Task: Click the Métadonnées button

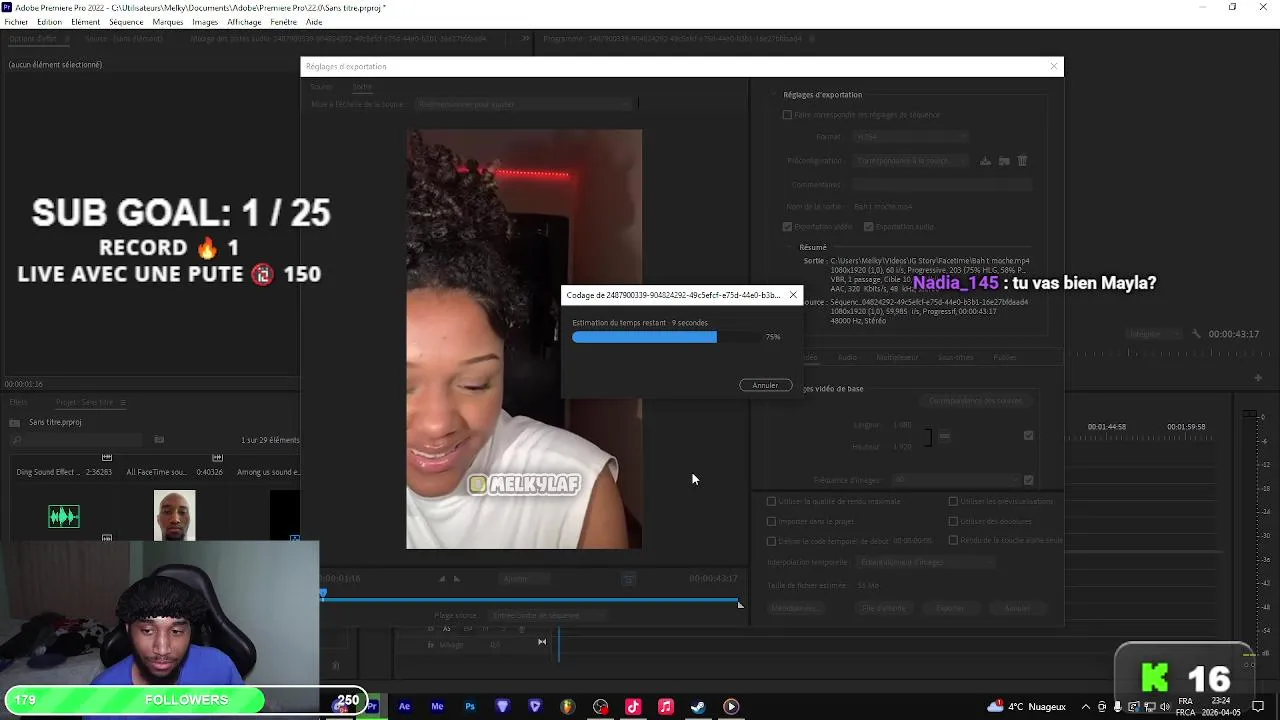Action: [x=794, y=608]
